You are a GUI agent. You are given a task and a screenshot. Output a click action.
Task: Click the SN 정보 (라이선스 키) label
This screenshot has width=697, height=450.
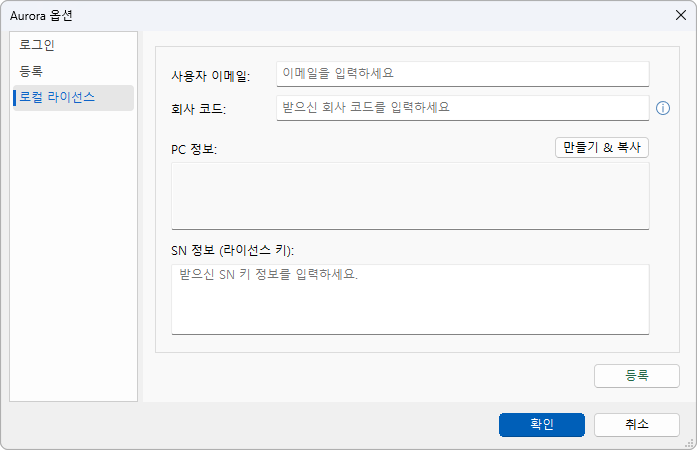(232, 250)
